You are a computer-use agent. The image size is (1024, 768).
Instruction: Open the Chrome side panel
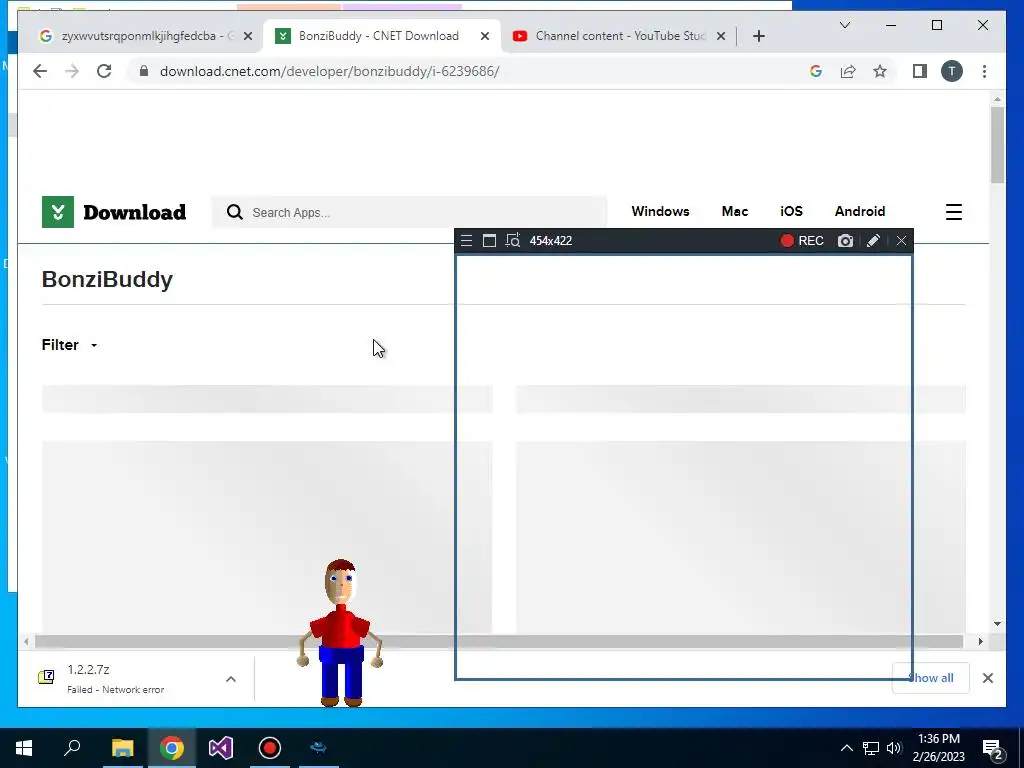[x=920, y=71]
